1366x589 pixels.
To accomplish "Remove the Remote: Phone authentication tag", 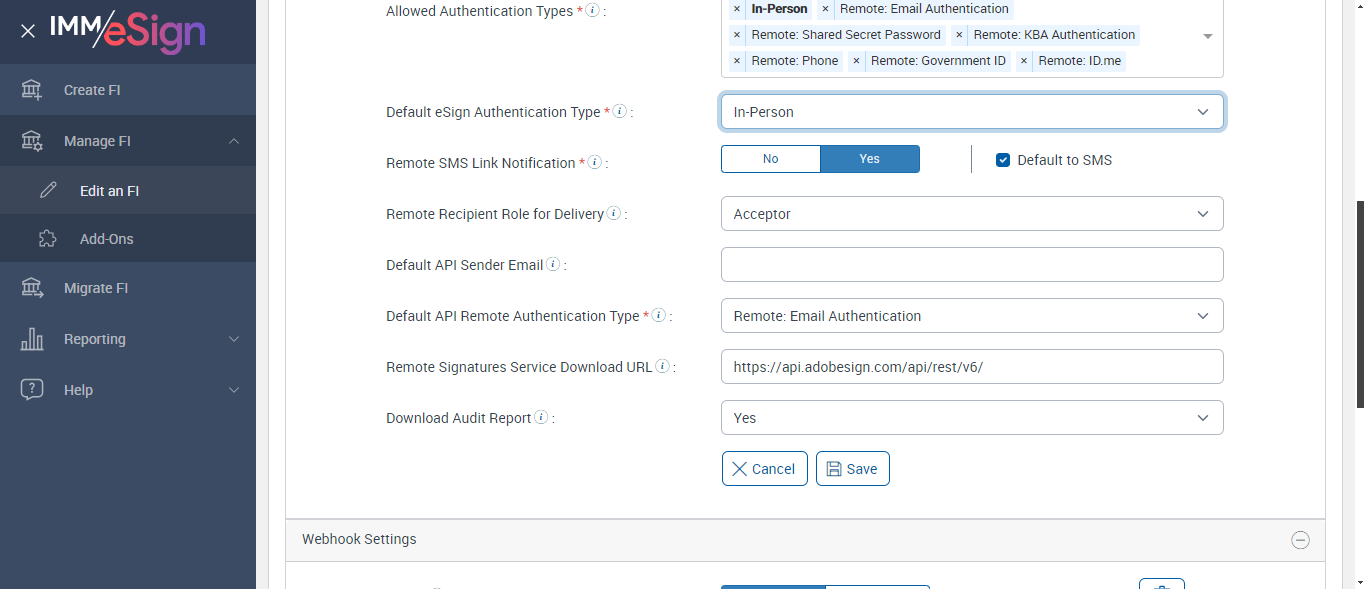I will pyautogui.click(x=737, y=61).
